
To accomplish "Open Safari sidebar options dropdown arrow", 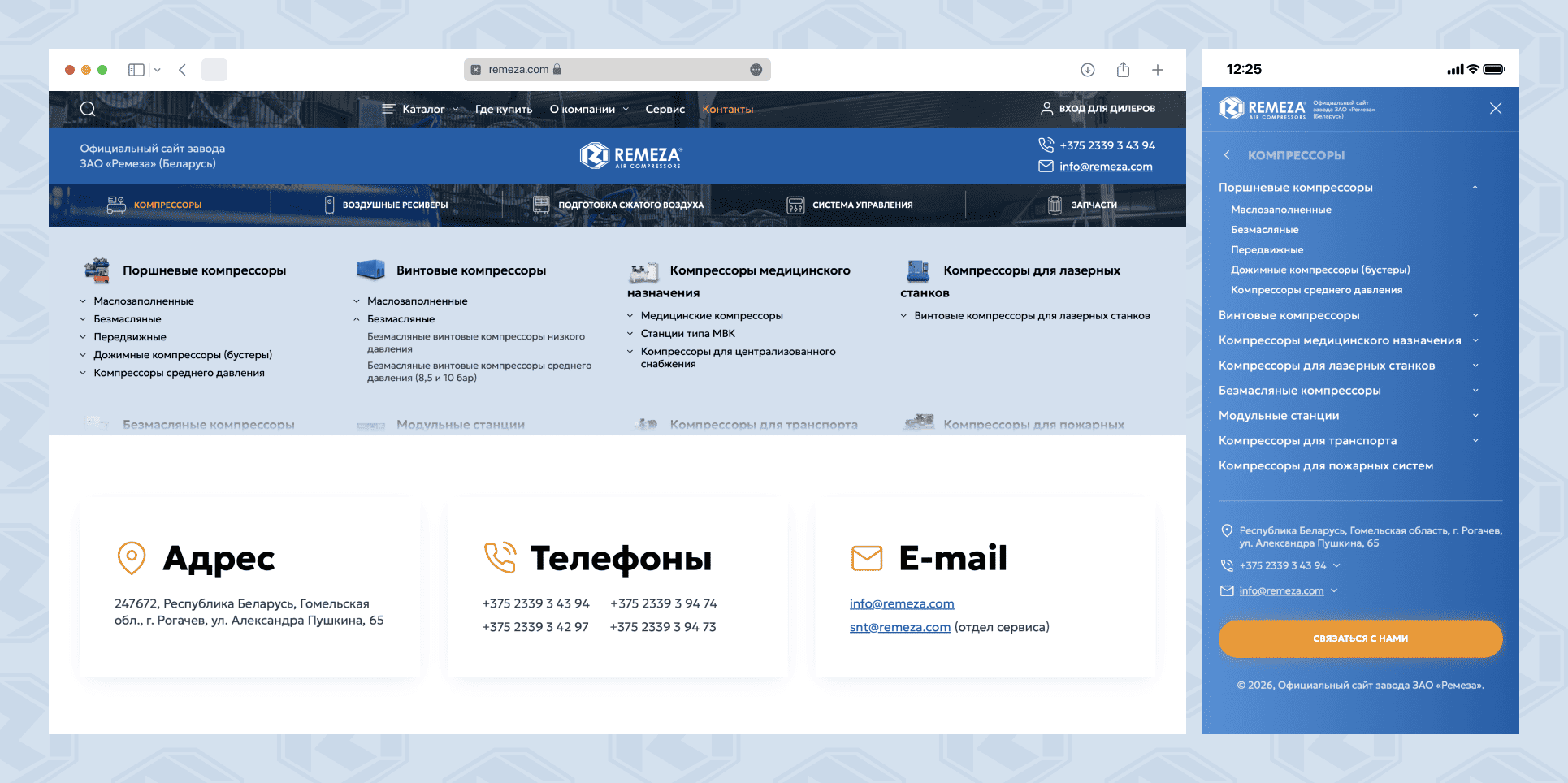I will [x=157, y=70].
